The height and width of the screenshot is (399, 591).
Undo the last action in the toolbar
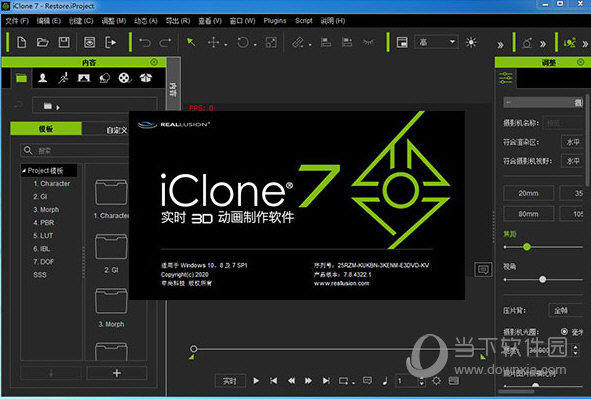point(144,42)
